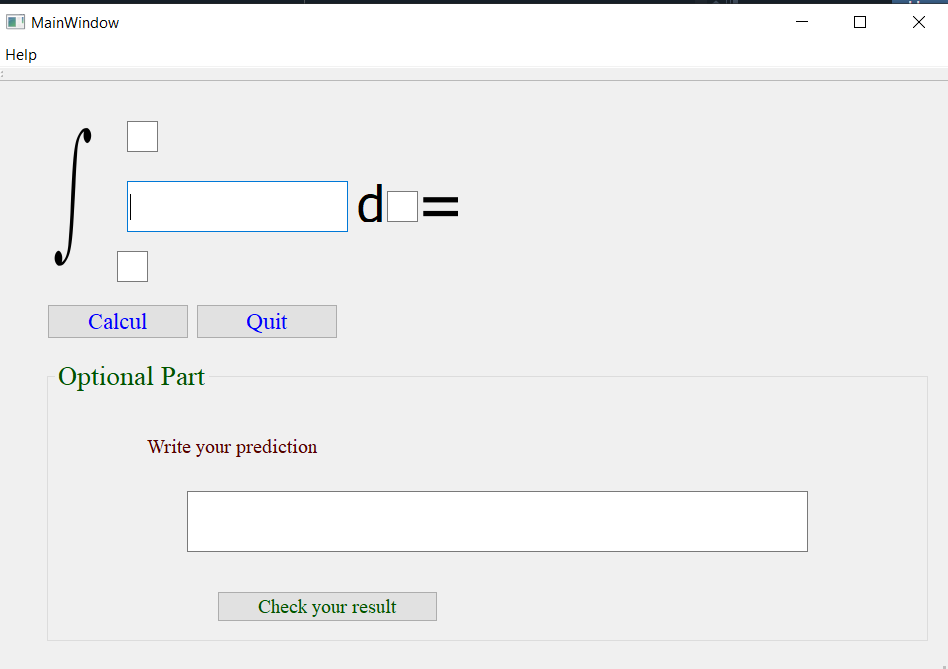Click the lower integration limit box
This screenshot has width=948, height=669.
tap(132, 267)
